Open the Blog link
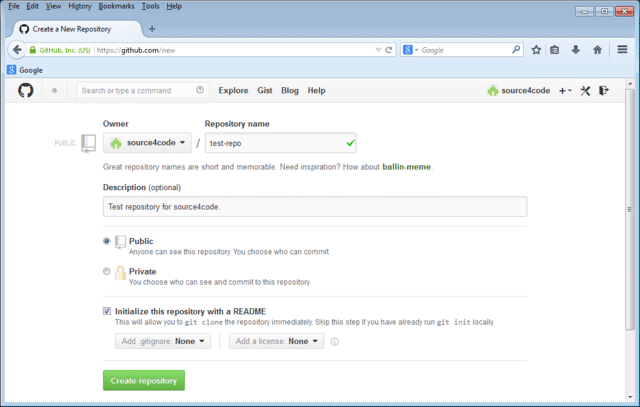 [x=290, y=91]
